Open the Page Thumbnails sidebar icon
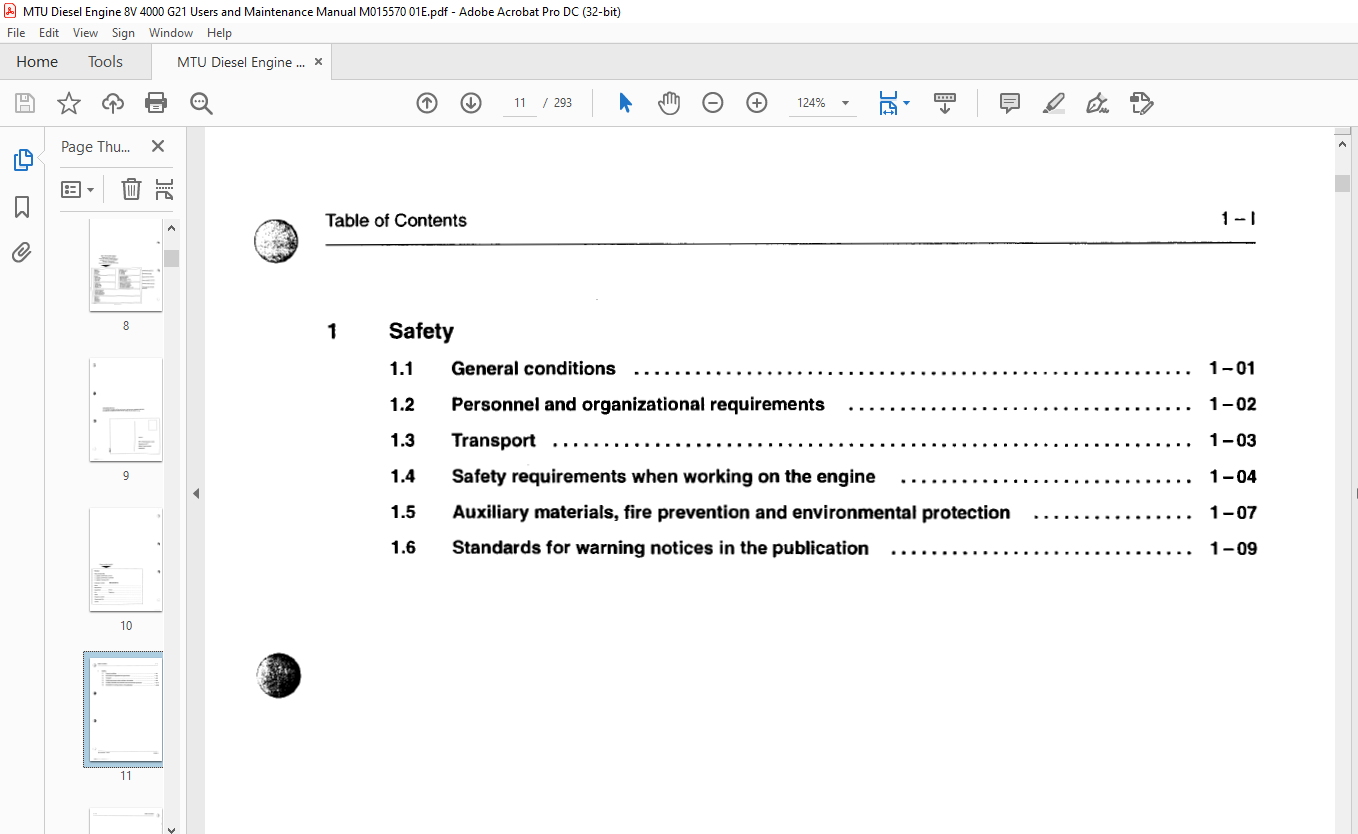Screen dimensions: 1358x834 coord(22,160)
